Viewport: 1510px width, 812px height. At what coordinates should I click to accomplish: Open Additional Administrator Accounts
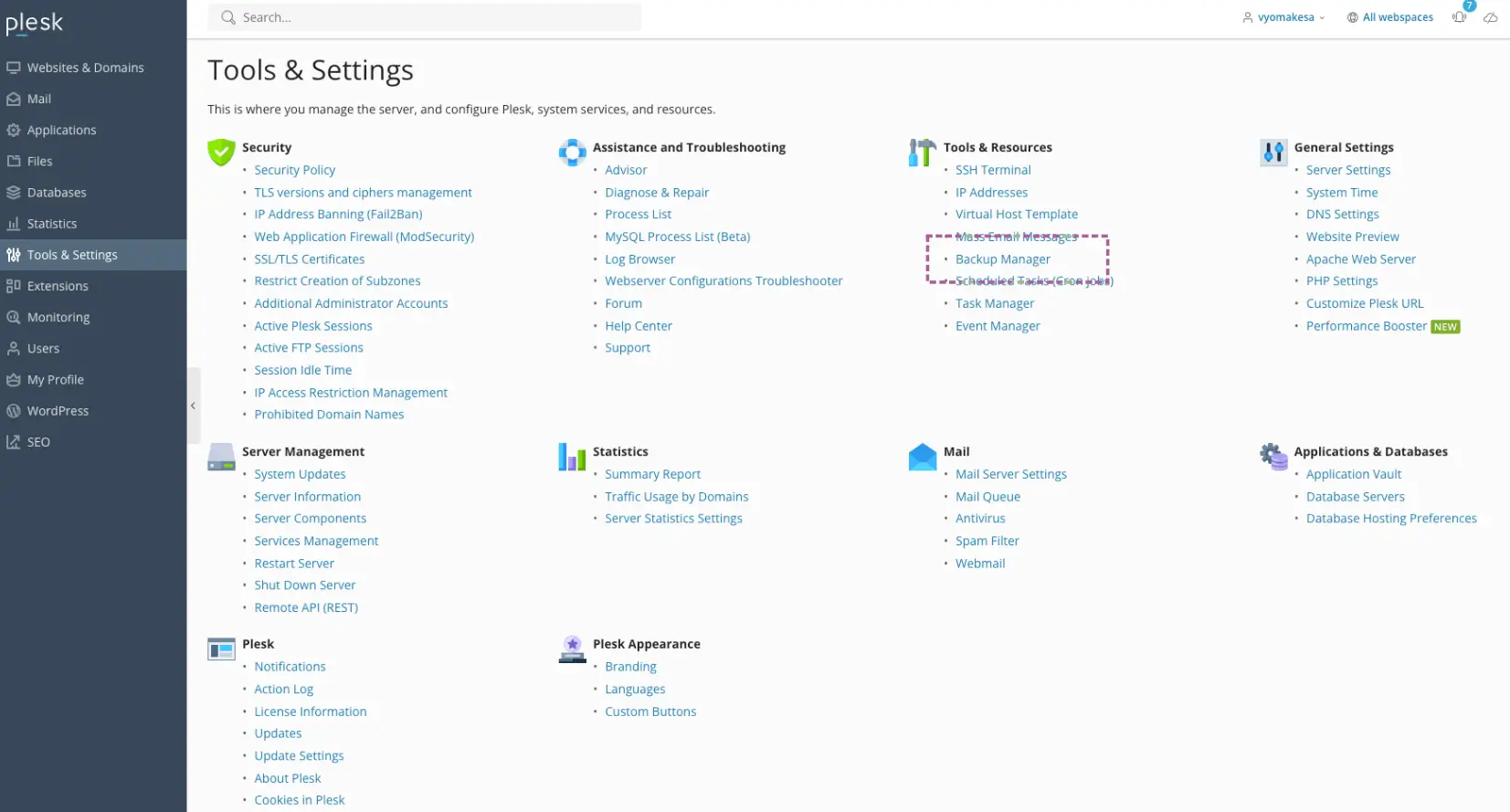(351, 303)
